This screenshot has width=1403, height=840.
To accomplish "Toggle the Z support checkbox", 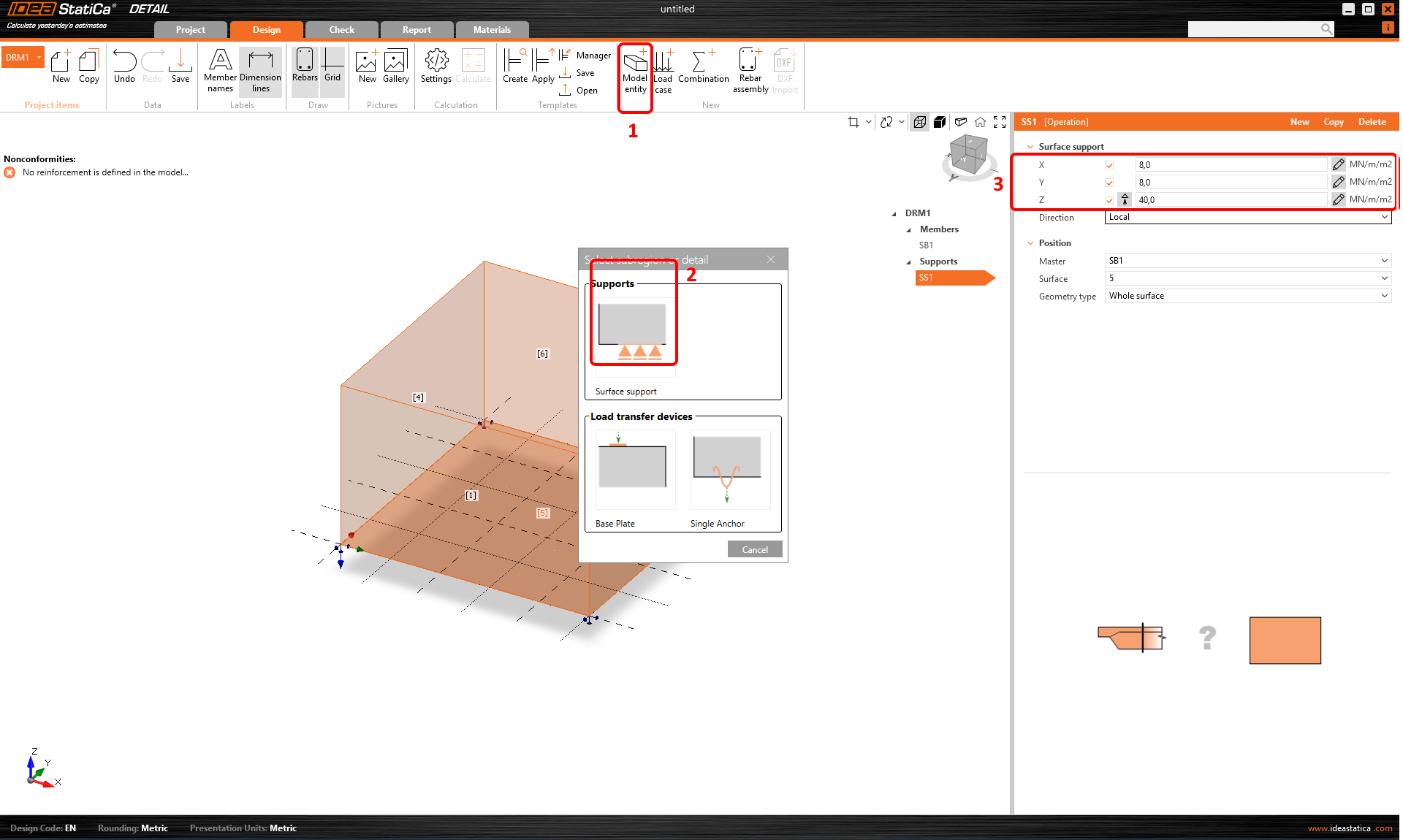I will [1109, 200].
